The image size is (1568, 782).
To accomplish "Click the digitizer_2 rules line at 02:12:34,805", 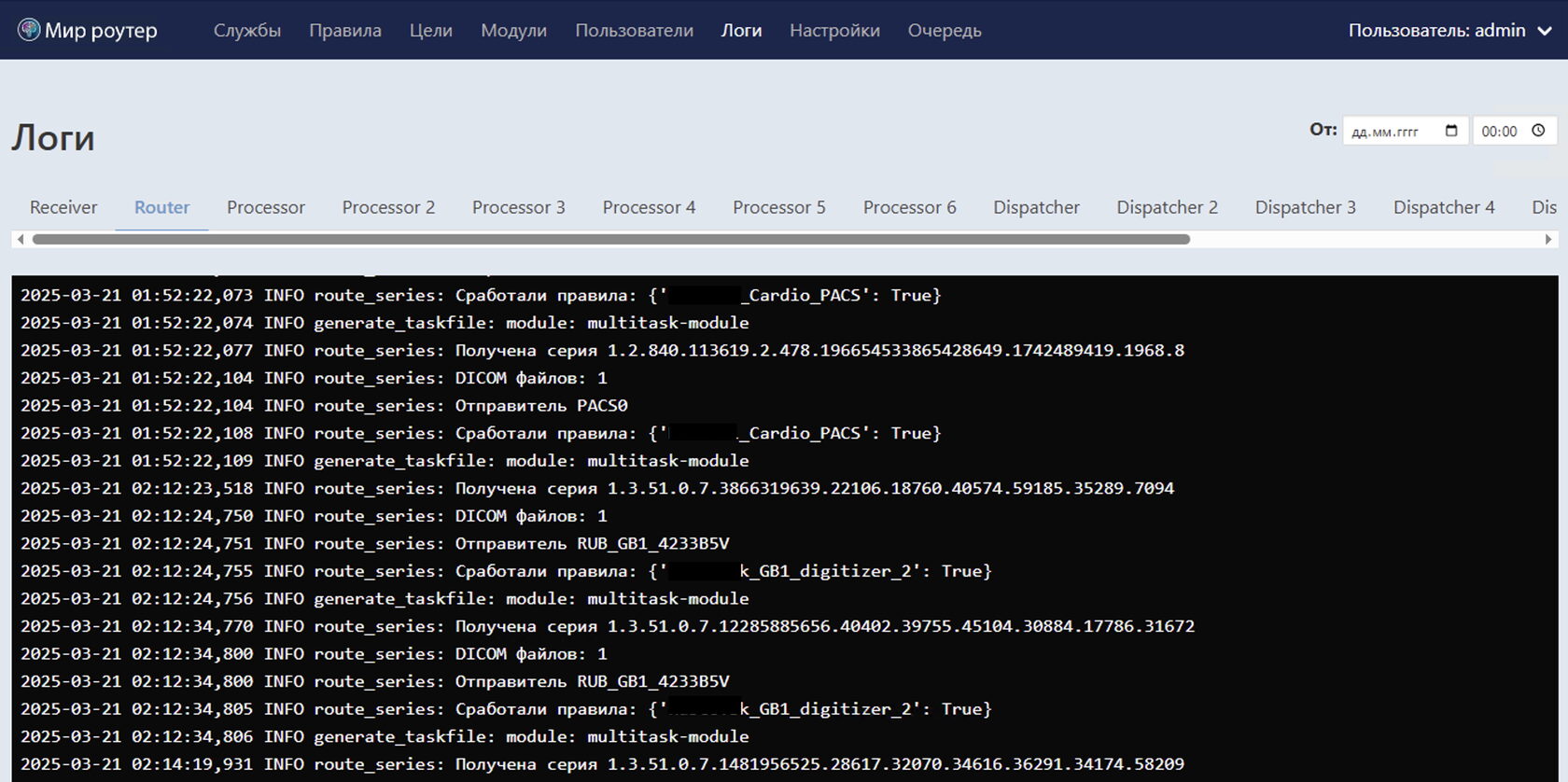I will 506,709.
